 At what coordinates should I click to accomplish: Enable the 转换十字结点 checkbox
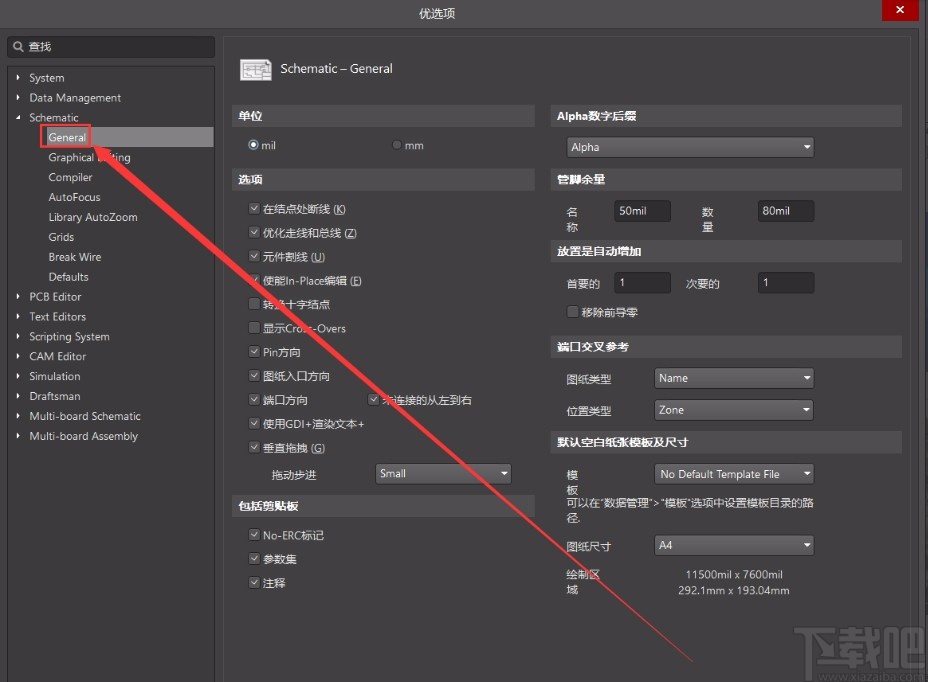[x=254, y=304]
